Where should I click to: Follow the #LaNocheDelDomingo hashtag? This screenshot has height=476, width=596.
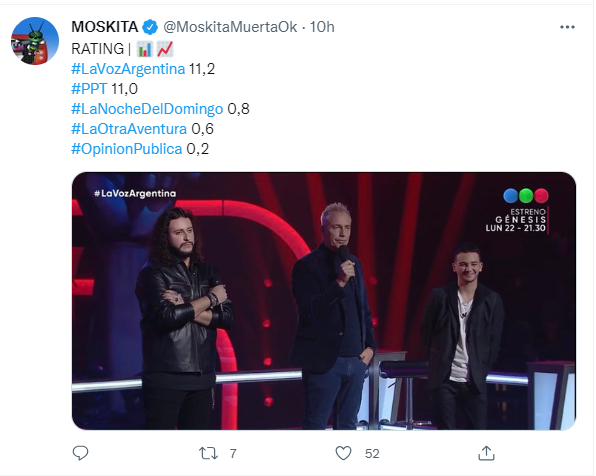pyautogui.click(x=147, y=109)
